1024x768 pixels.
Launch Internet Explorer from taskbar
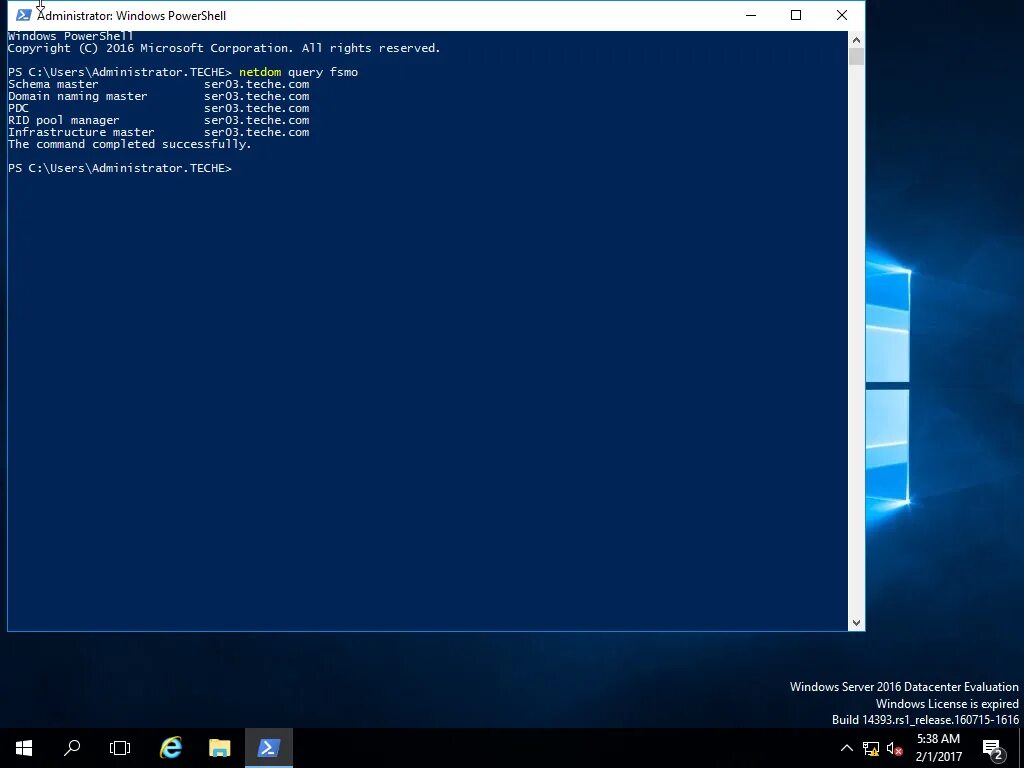click(171, 748)
